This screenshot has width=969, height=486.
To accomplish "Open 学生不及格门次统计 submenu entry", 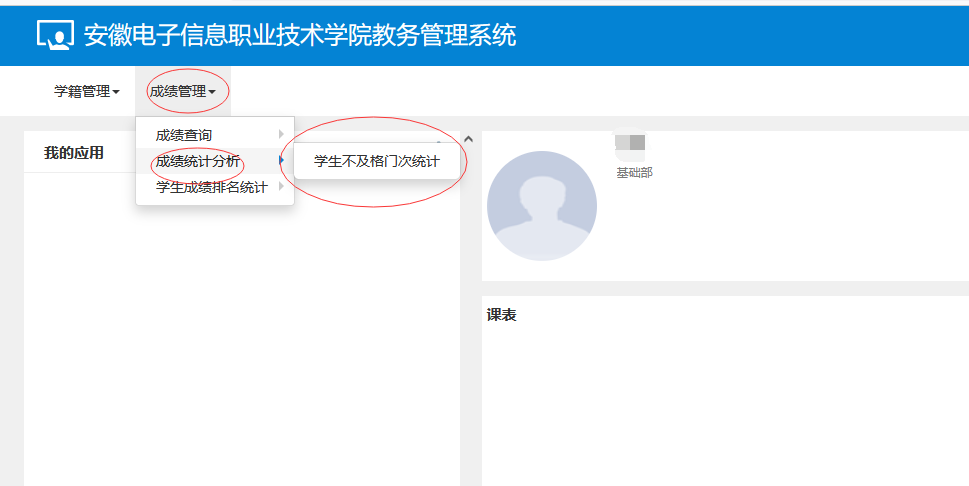I will pyautogui.click(x=376, y=161).
